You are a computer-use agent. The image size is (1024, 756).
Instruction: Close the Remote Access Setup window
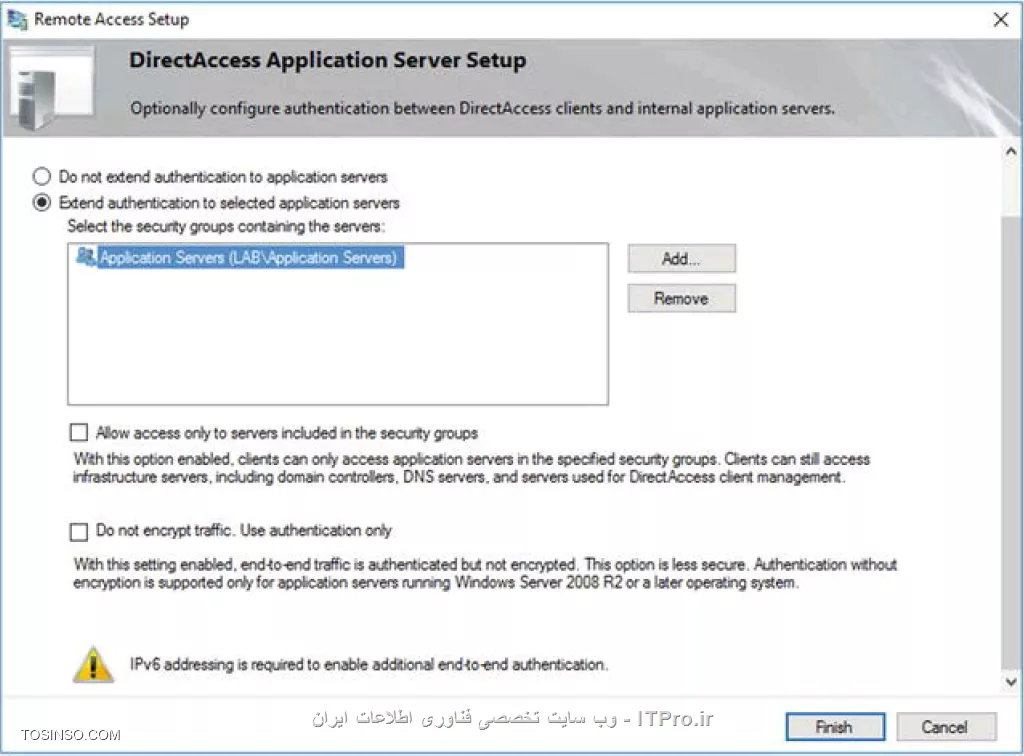(1000, 20)
